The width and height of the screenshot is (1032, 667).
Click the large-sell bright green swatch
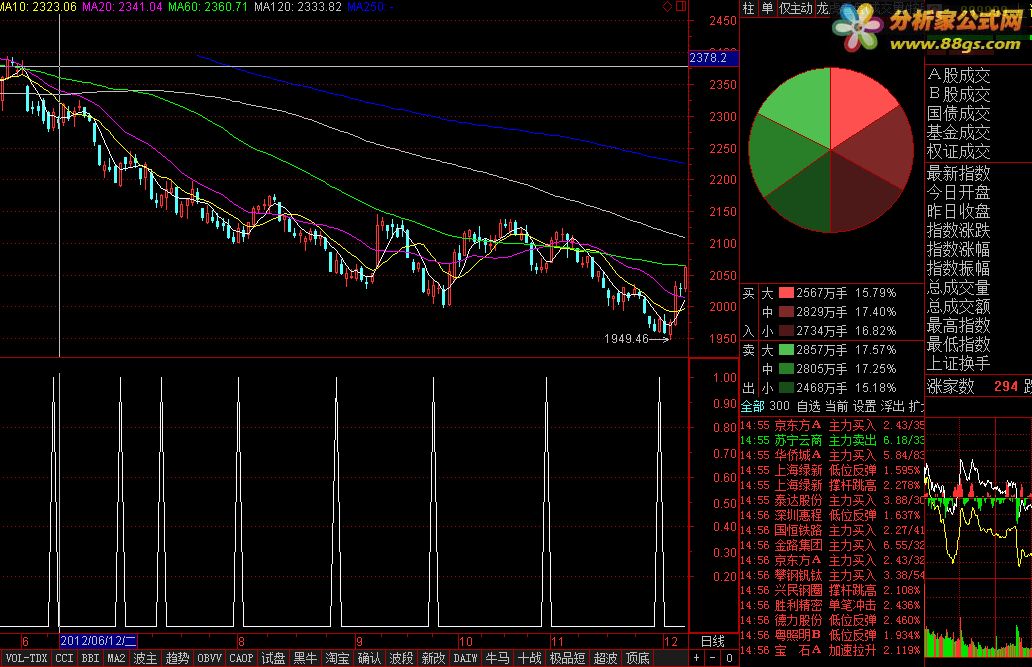[x=786, y=350]
